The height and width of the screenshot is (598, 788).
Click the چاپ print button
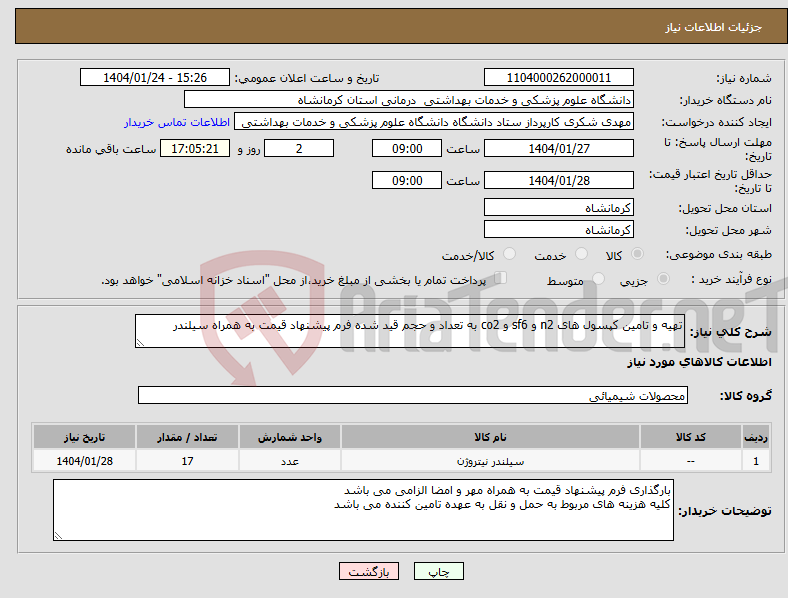pyautogui.click(x=439, y=571)
